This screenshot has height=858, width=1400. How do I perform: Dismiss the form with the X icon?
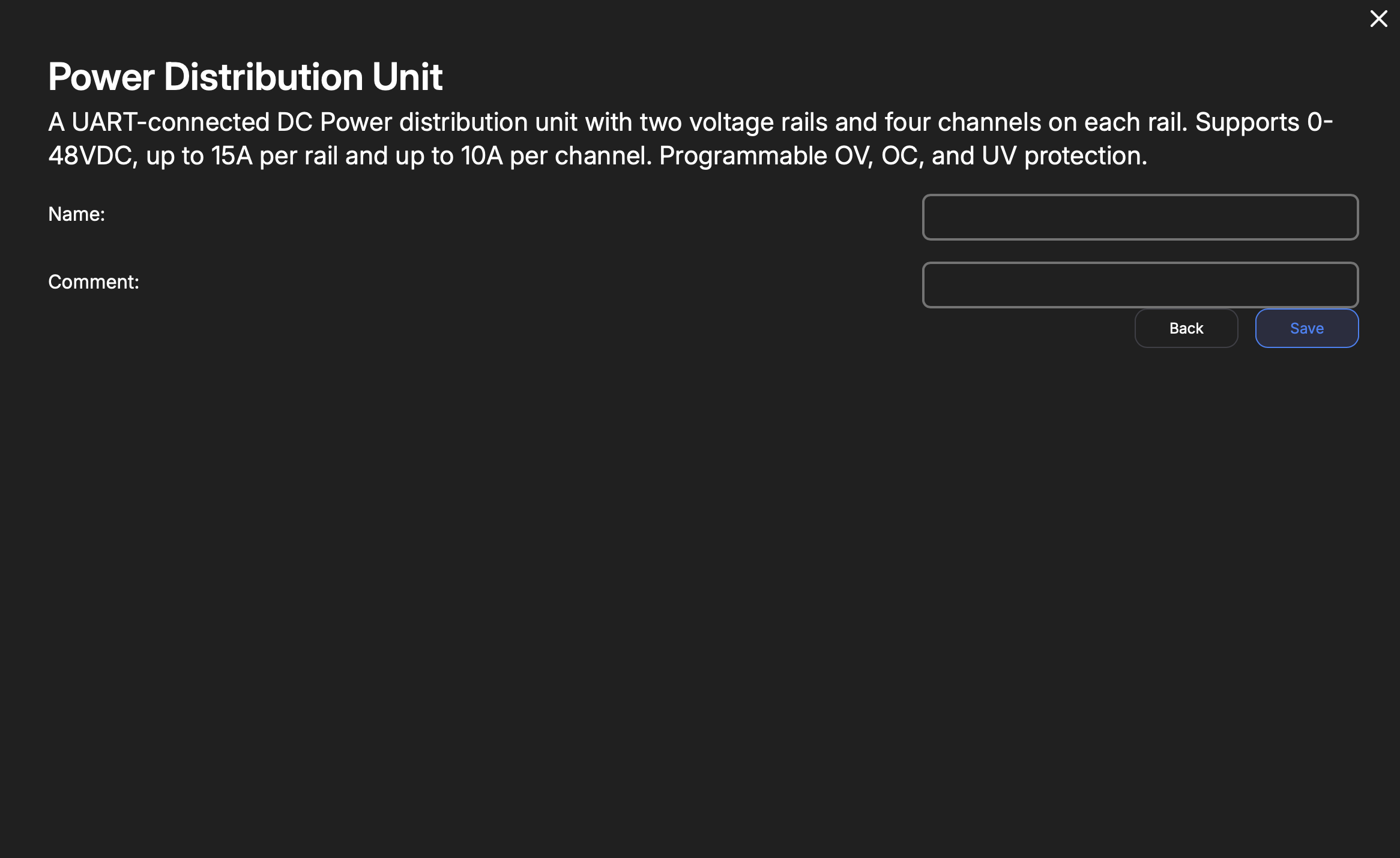pyautogui.click(x=1378, y=19)
